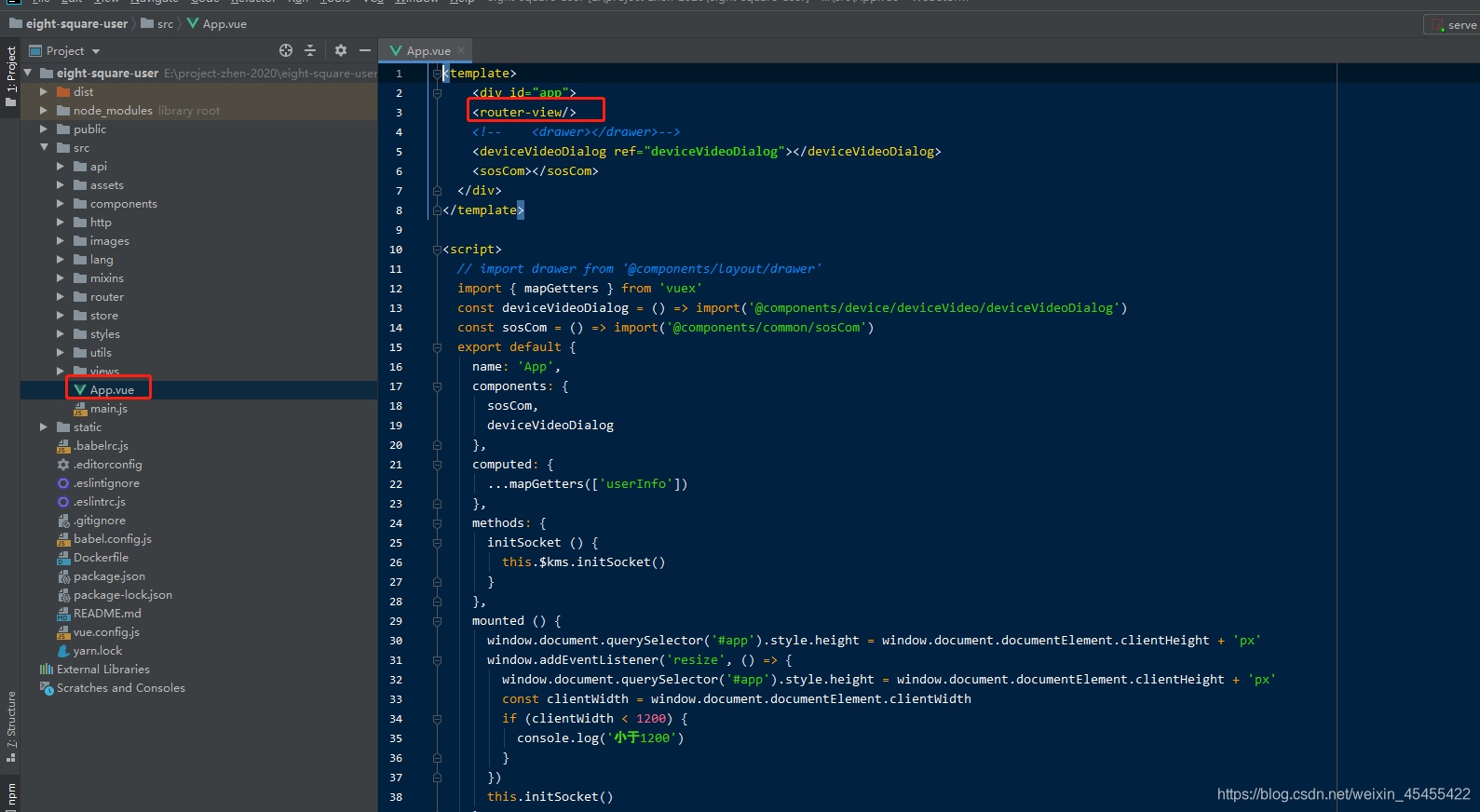Click the src breadcrumb

coord(157,23)
